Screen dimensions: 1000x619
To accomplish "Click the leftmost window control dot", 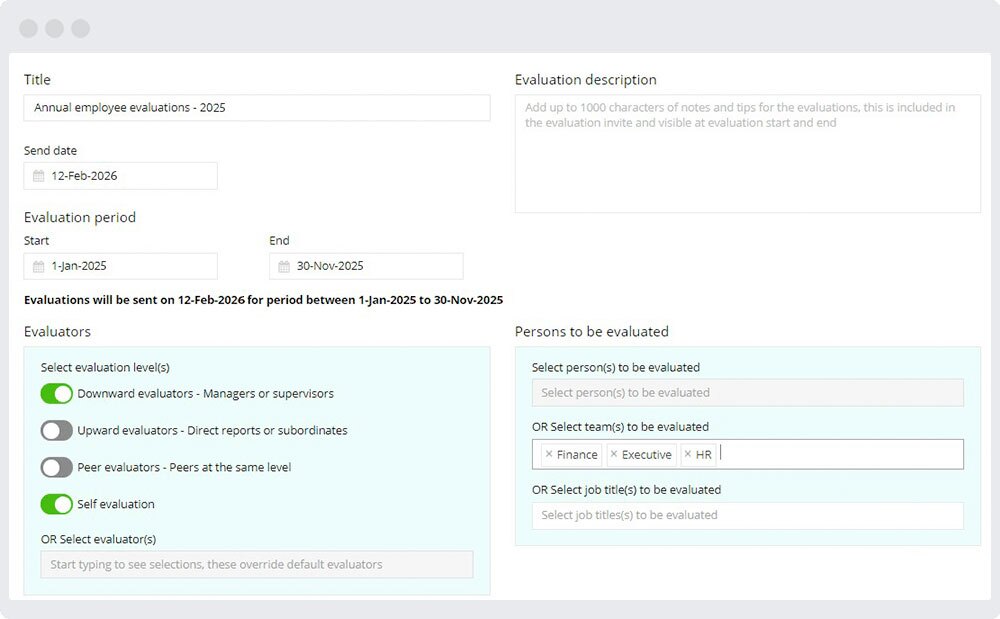I will point(28,28).
